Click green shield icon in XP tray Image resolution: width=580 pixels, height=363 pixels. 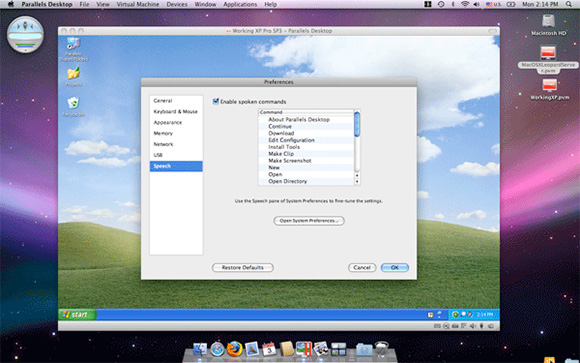pyautogui.click(x=455, y=315)
